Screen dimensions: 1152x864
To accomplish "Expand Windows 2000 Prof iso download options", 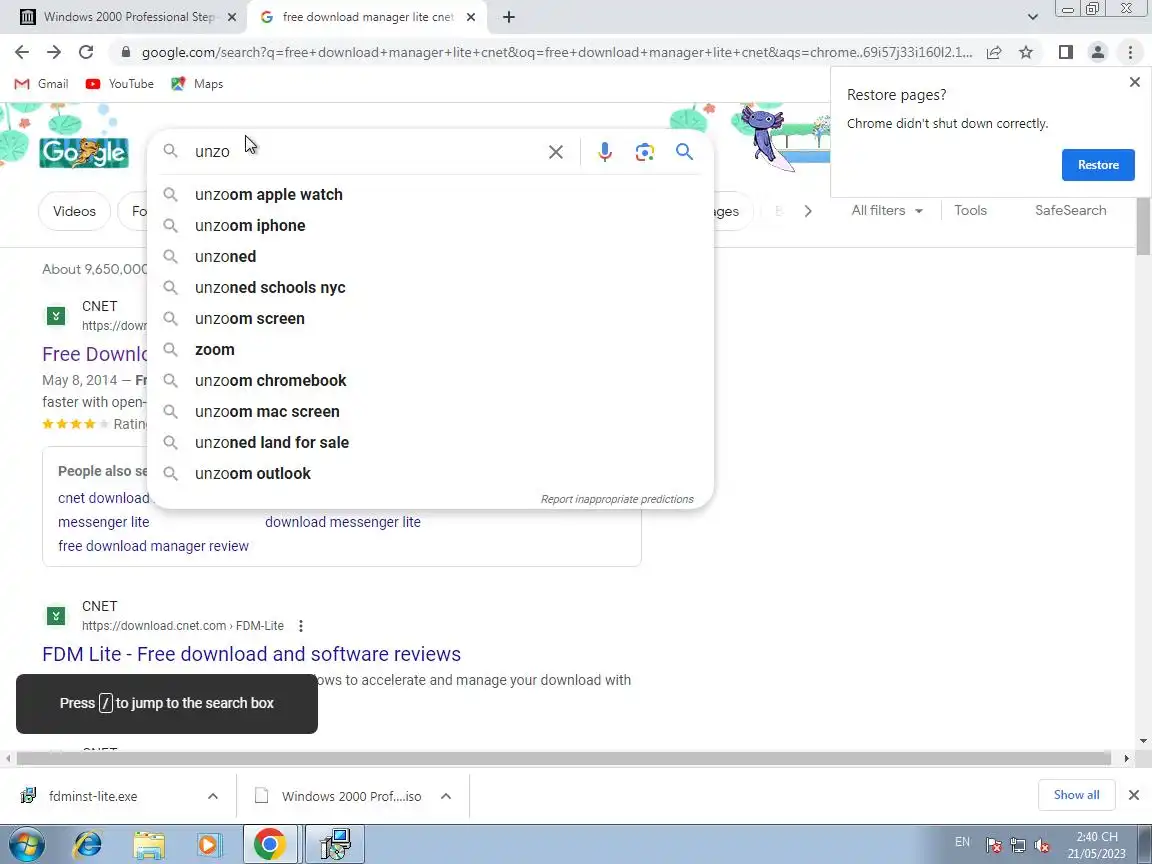I will pos(446,796).
